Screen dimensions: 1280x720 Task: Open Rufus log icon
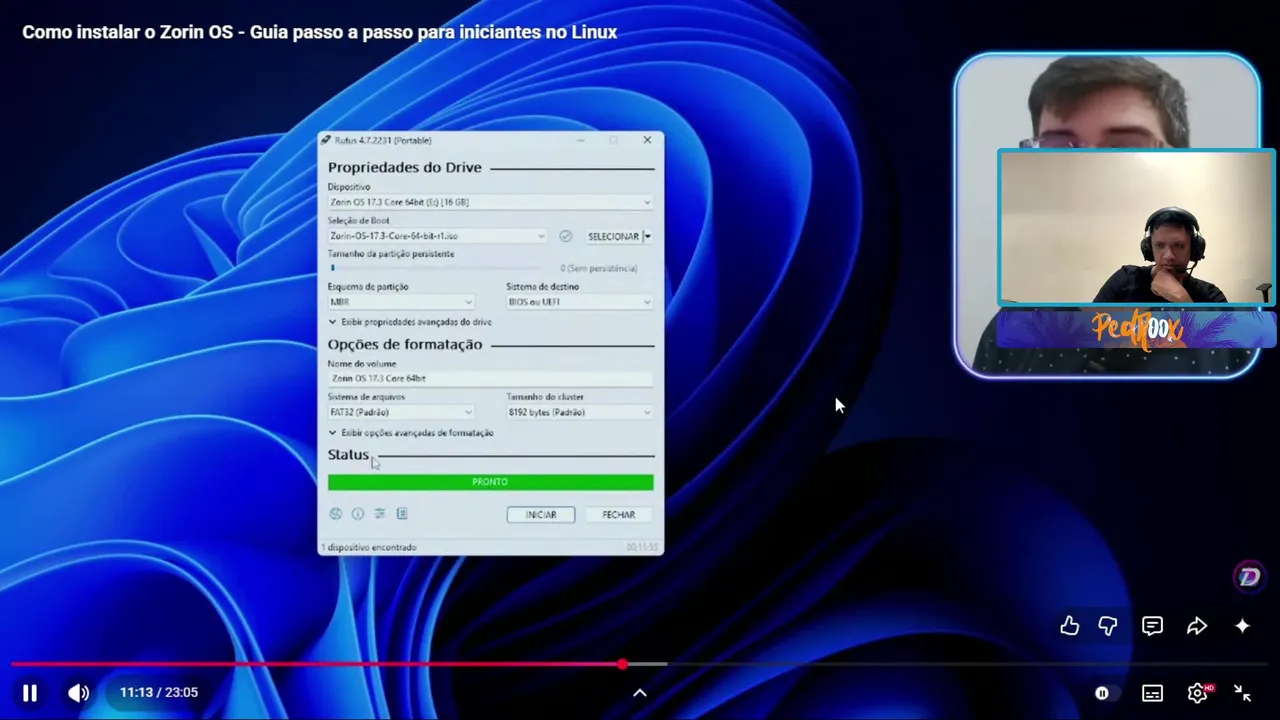click(x=402, y=514)
